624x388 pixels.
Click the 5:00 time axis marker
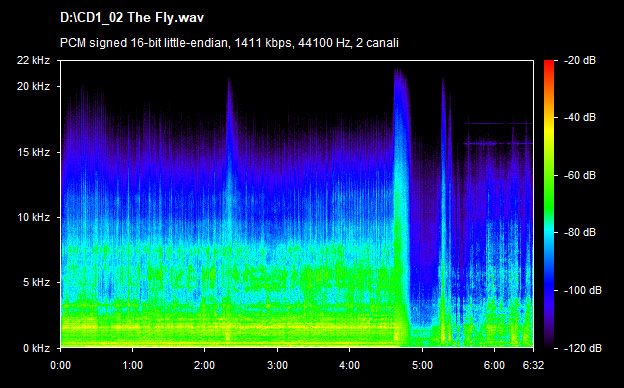coord(422,365)
